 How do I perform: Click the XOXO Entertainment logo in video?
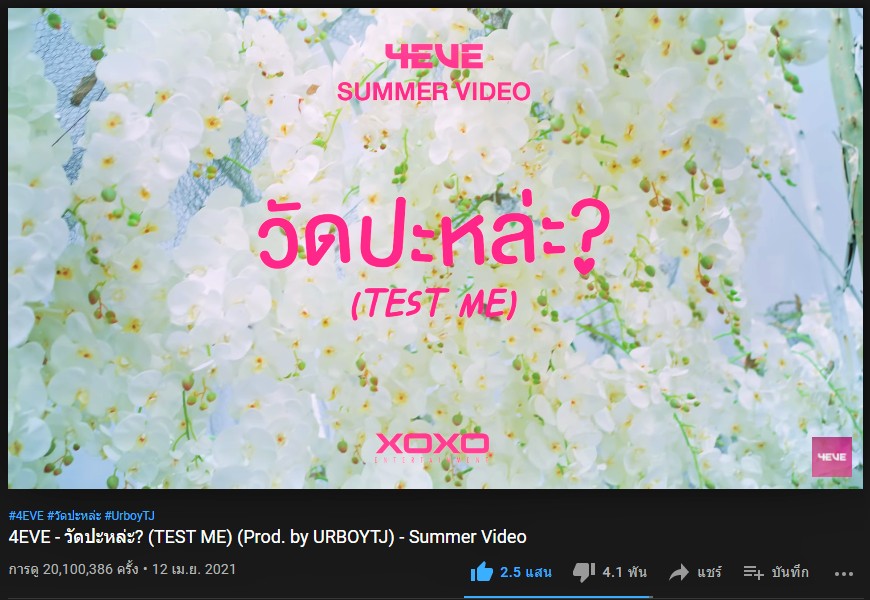point(432,448)
